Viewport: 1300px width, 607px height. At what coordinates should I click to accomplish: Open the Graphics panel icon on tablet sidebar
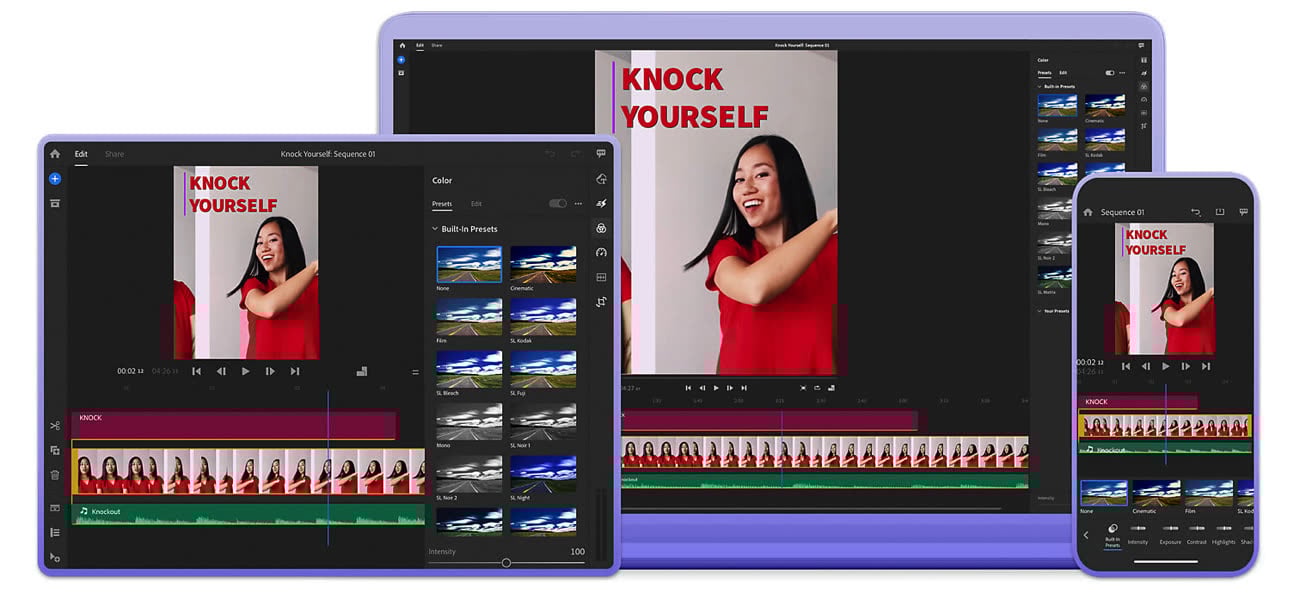tap(601, 179)
